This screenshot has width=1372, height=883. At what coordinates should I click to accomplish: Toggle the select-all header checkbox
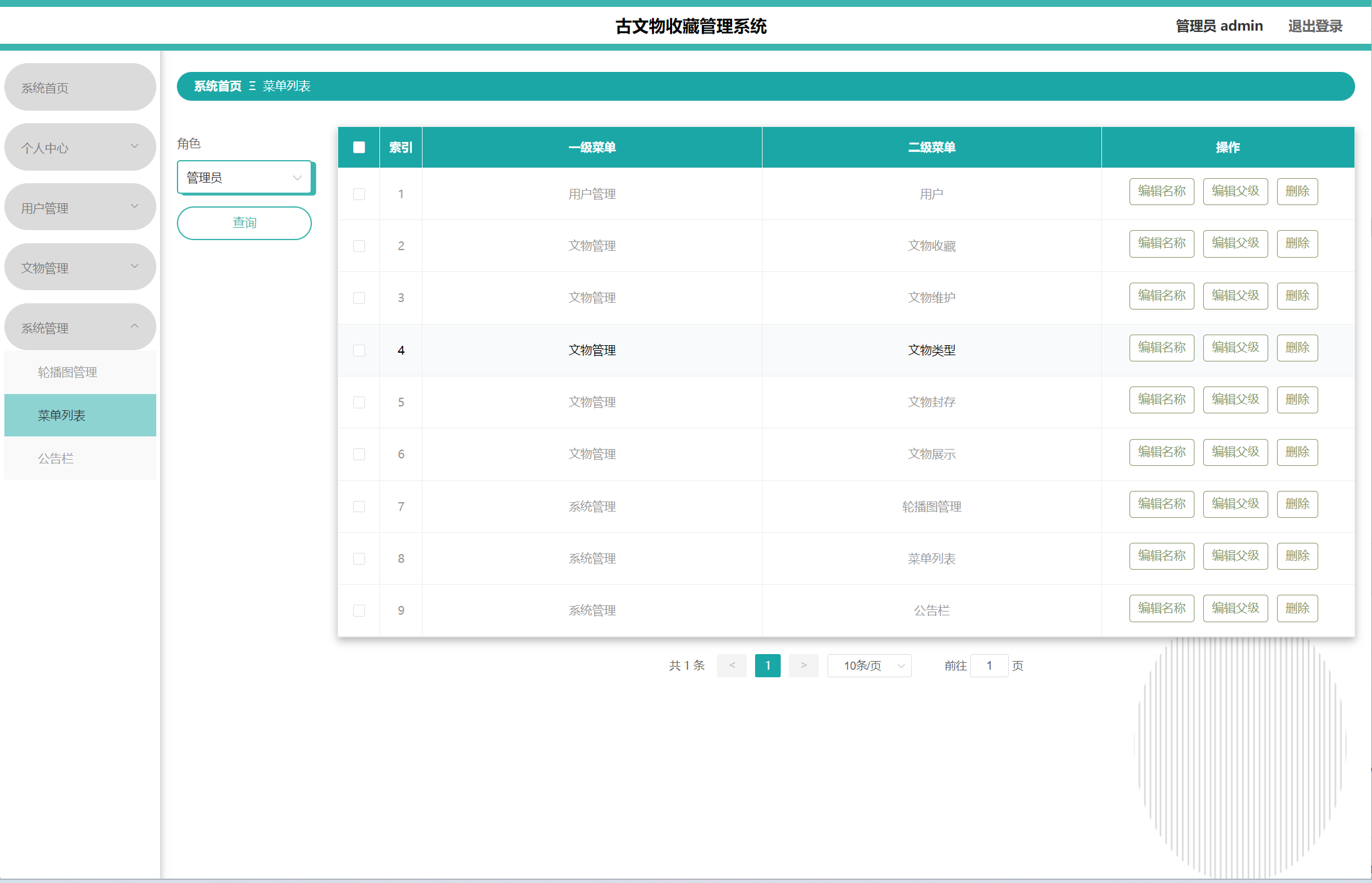[359, 148]
